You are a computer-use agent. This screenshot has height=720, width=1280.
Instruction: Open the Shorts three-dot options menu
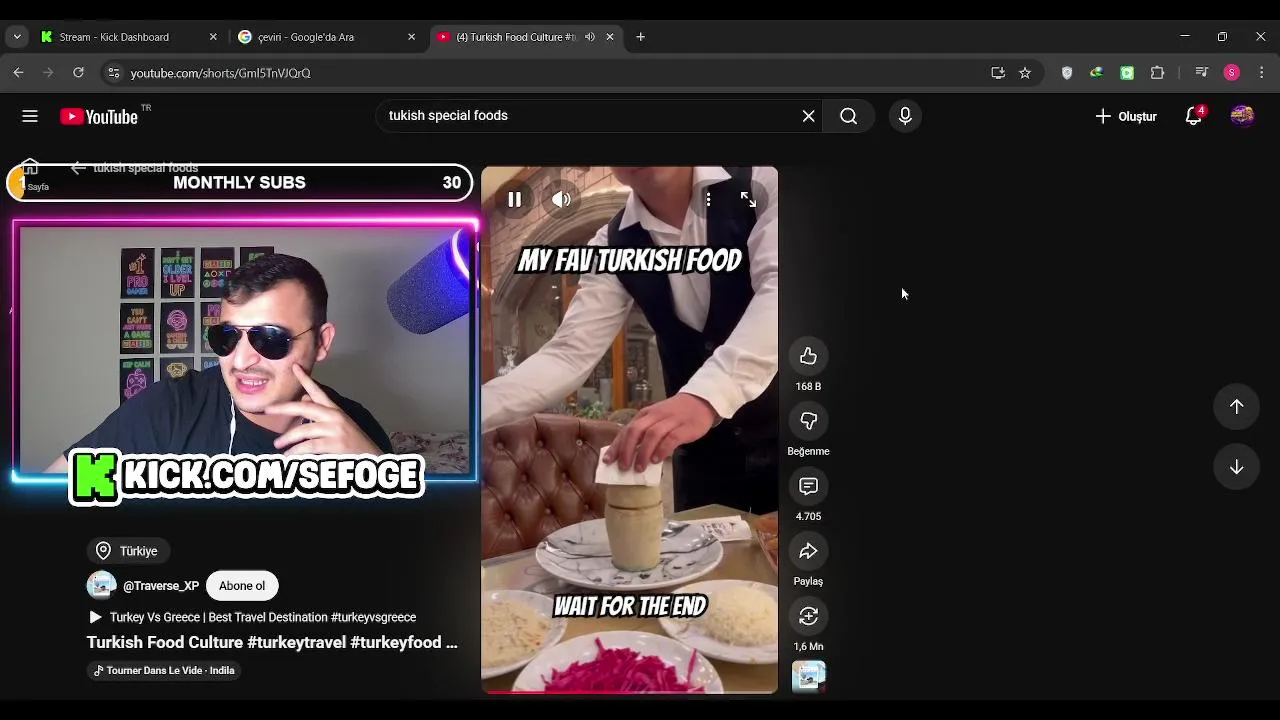[708, 199]
